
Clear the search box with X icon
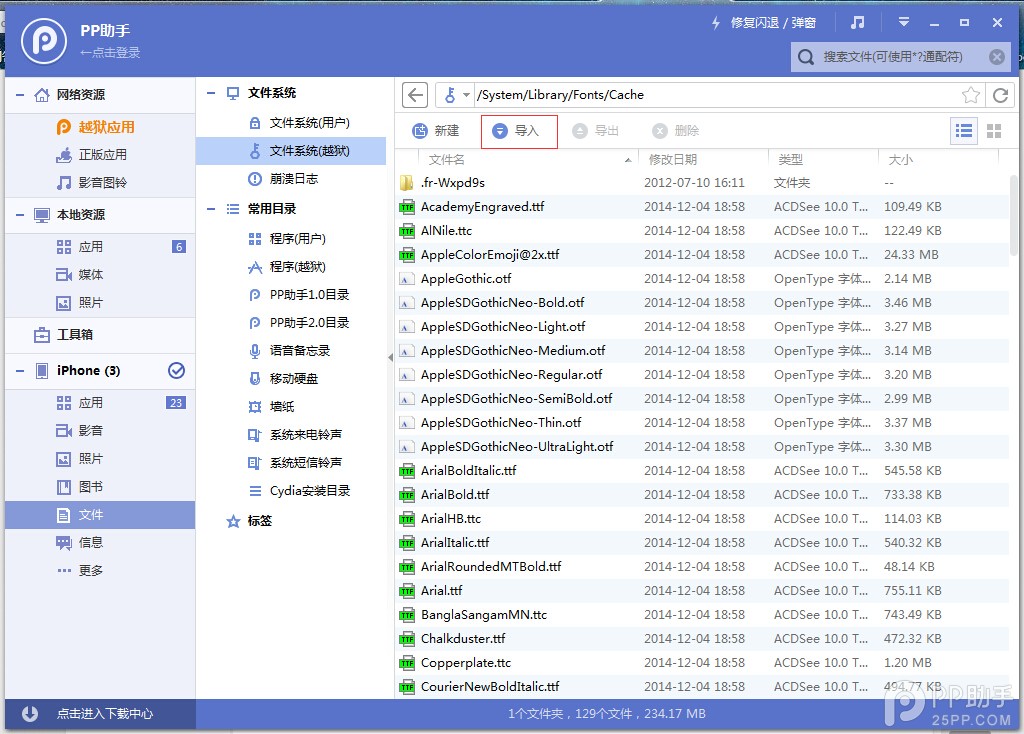(x=996, y=57)
